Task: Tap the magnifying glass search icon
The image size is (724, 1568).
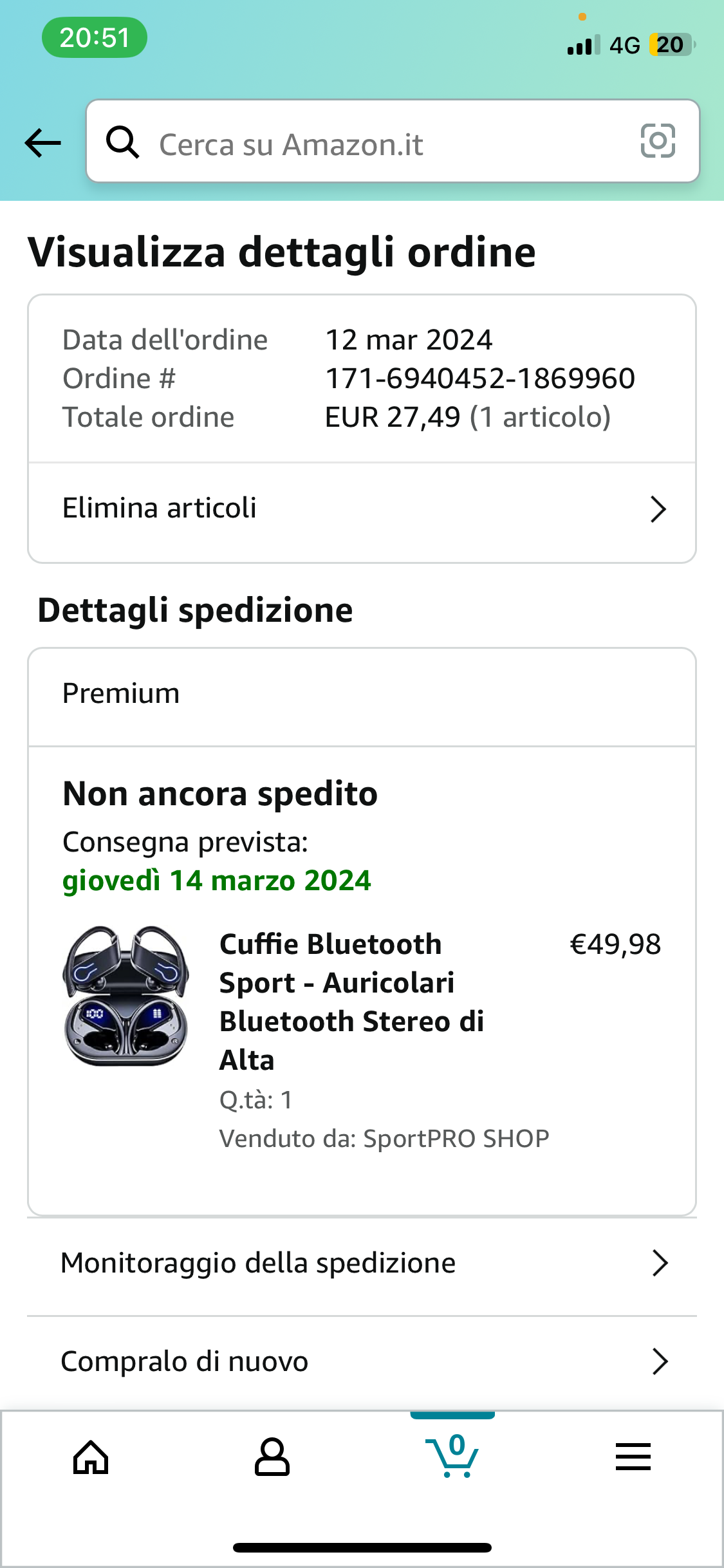Action: click(x=122, y=142)
